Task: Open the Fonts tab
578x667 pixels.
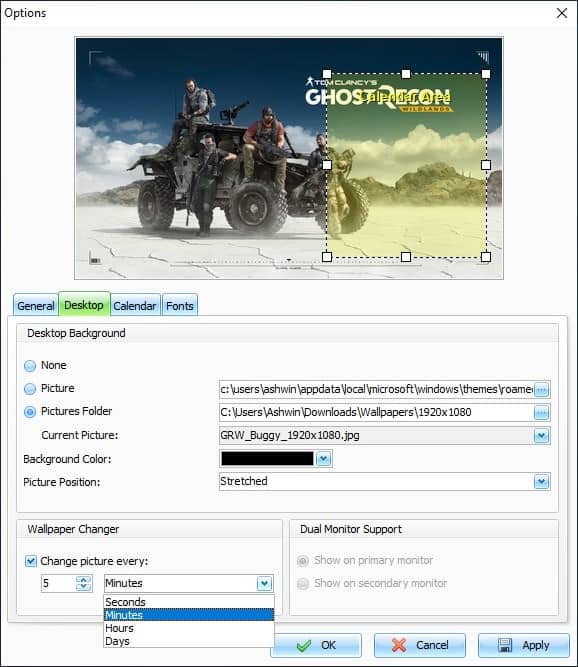Action: (179, 305)
